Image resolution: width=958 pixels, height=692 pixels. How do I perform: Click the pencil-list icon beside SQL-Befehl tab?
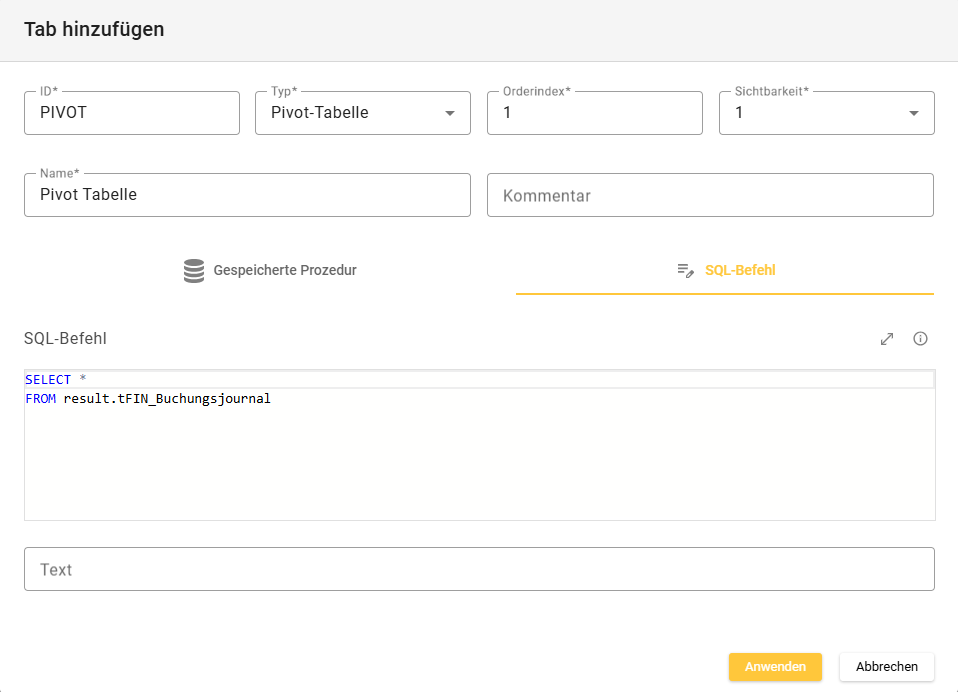pyautogui.click(x=685, y=270)
